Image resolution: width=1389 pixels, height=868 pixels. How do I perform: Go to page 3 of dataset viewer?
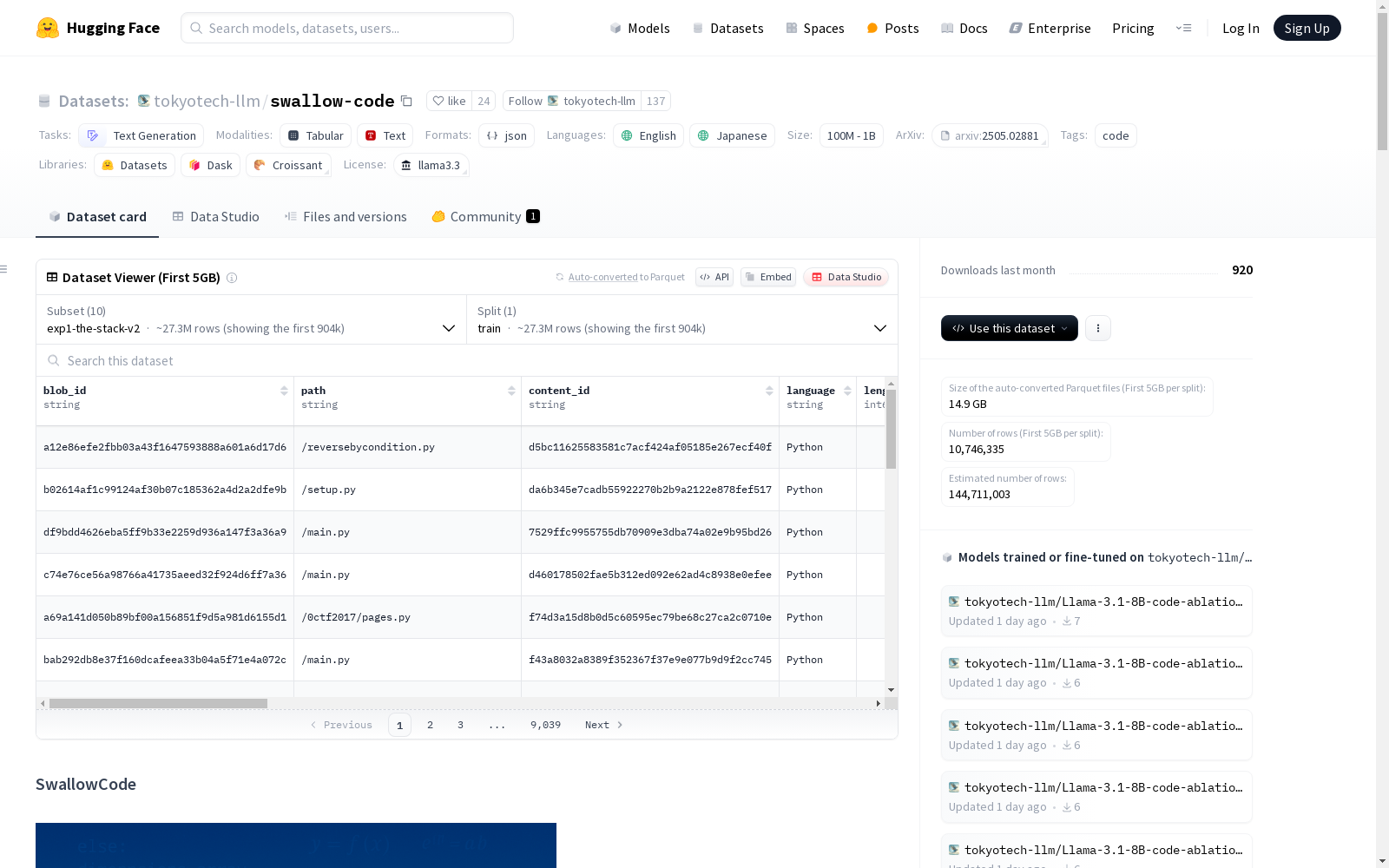point(460,725)
